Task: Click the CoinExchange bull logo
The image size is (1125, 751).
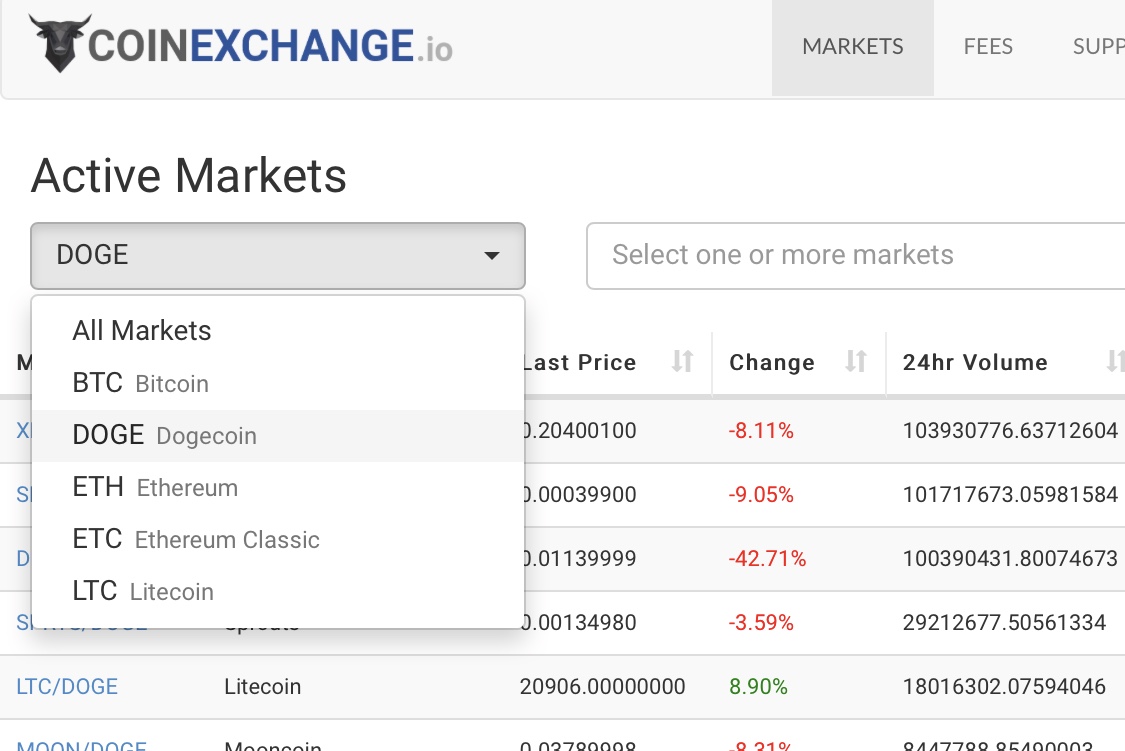Action: [x=60, y=43]
